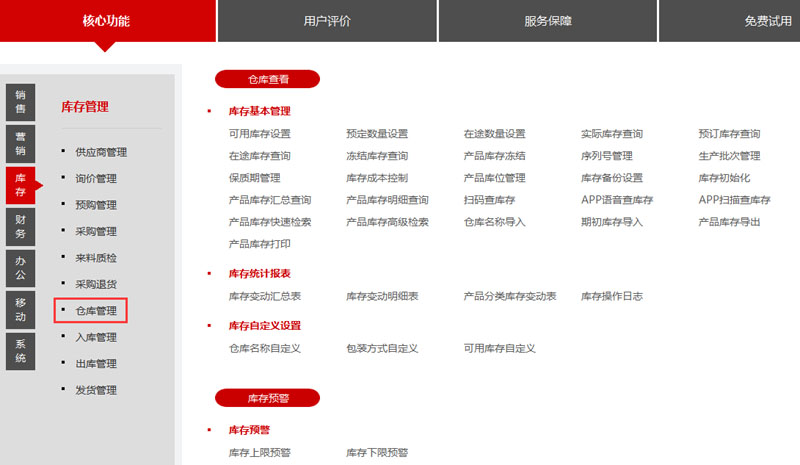Click the red 库存预警 pill button
This screenshot has height=465, width=800.
tap(267, 398)
